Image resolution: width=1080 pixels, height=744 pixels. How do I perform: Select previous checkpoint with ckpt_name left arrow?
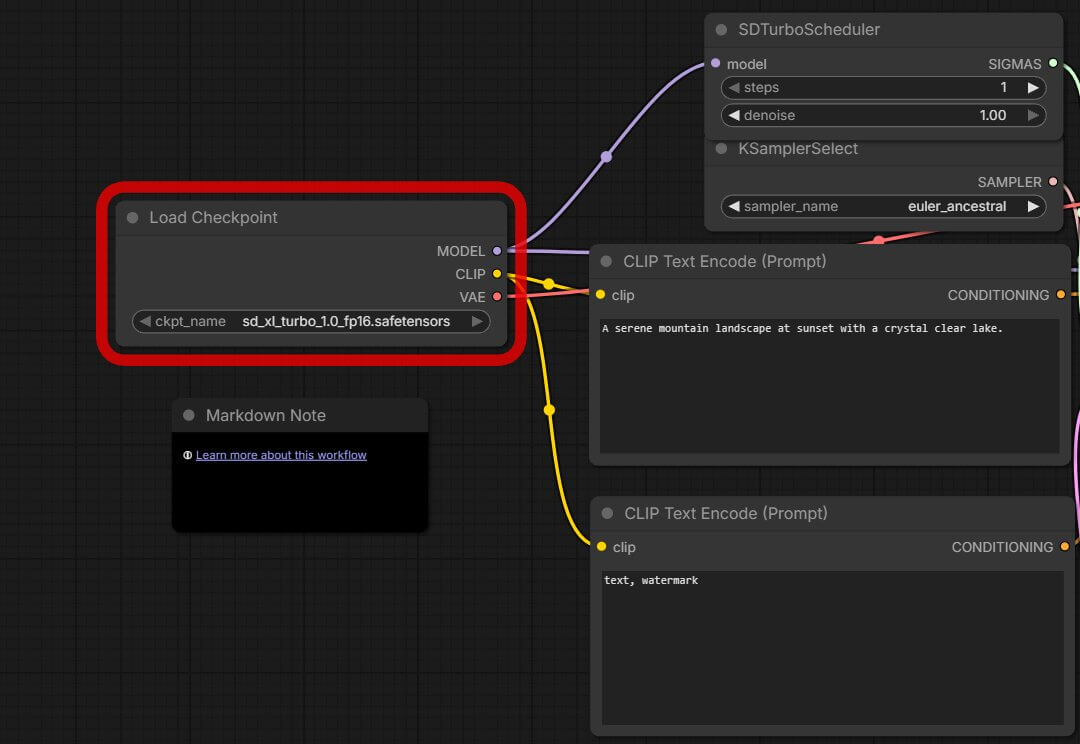pos(145,322)
